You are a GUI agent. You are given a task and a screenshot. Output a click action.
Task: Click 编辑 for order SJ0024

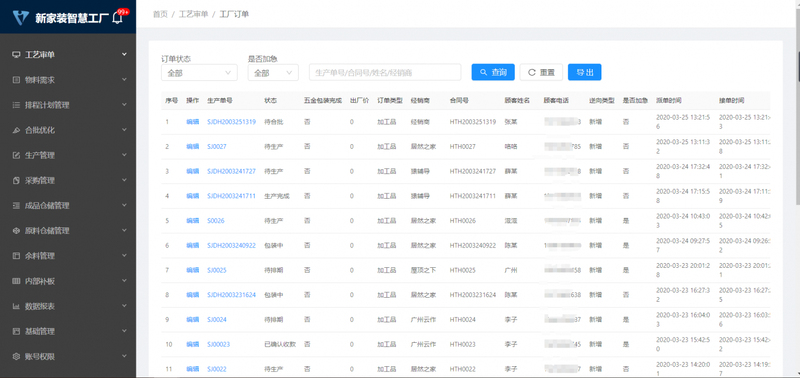pyautogui.click(x=192, y=320)
